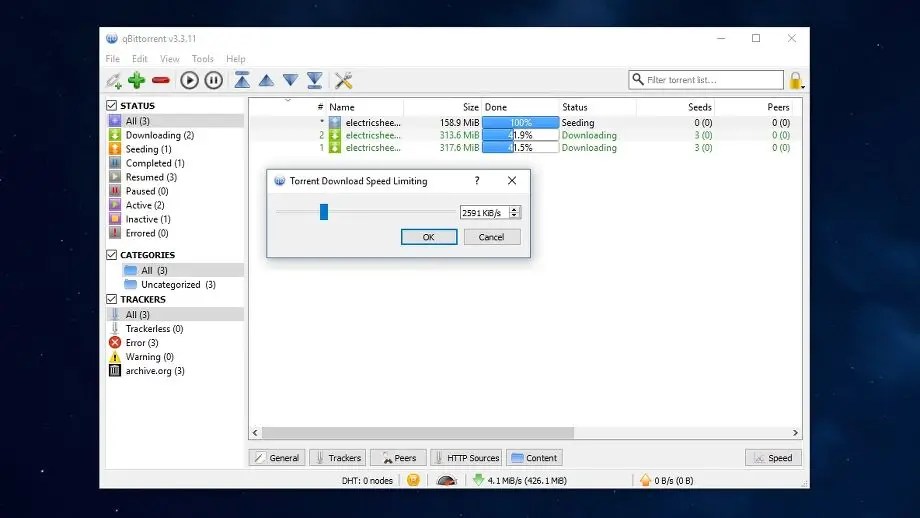Increase speed limit with spinner up arrow
The image size is (920, 518).
[514, 209]
